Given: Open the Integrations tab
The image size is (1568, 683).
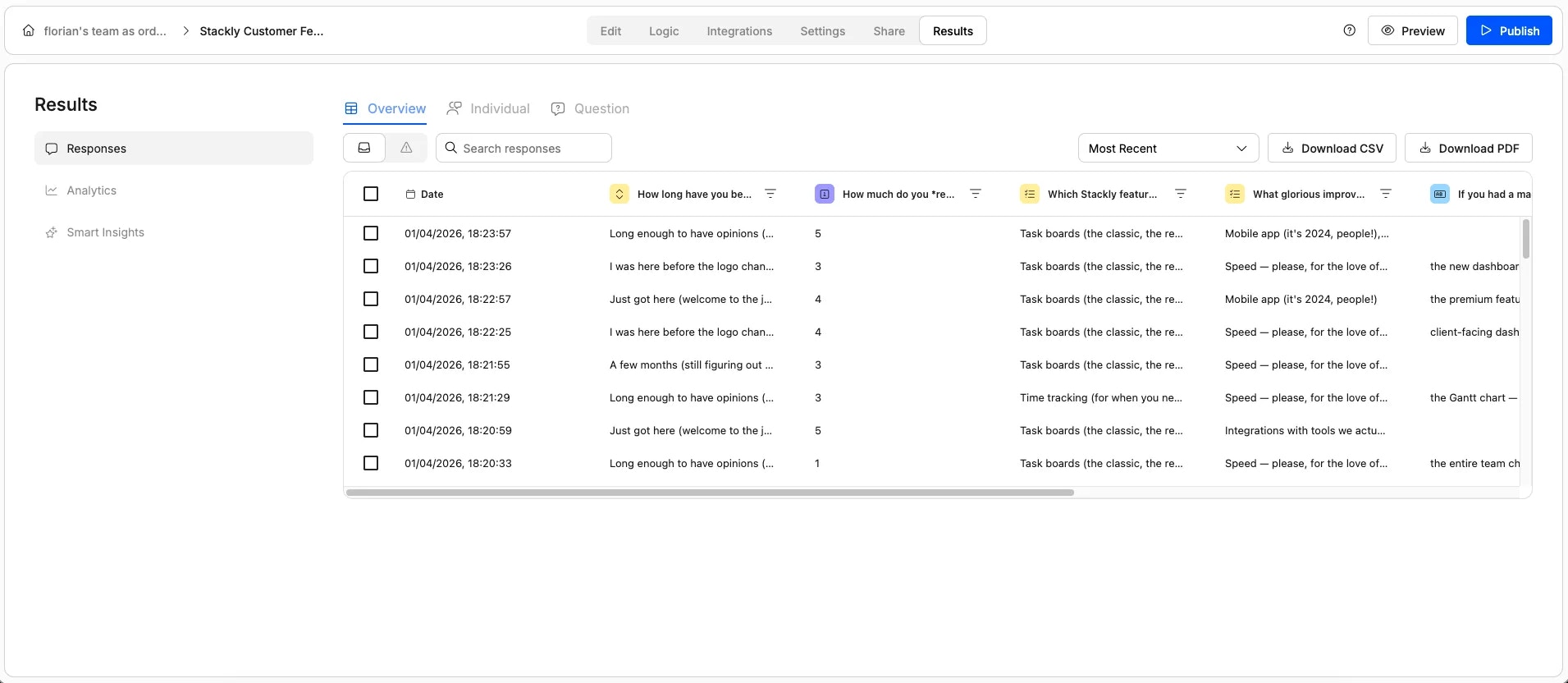Looking at the screenshot, I should [739, 30].
